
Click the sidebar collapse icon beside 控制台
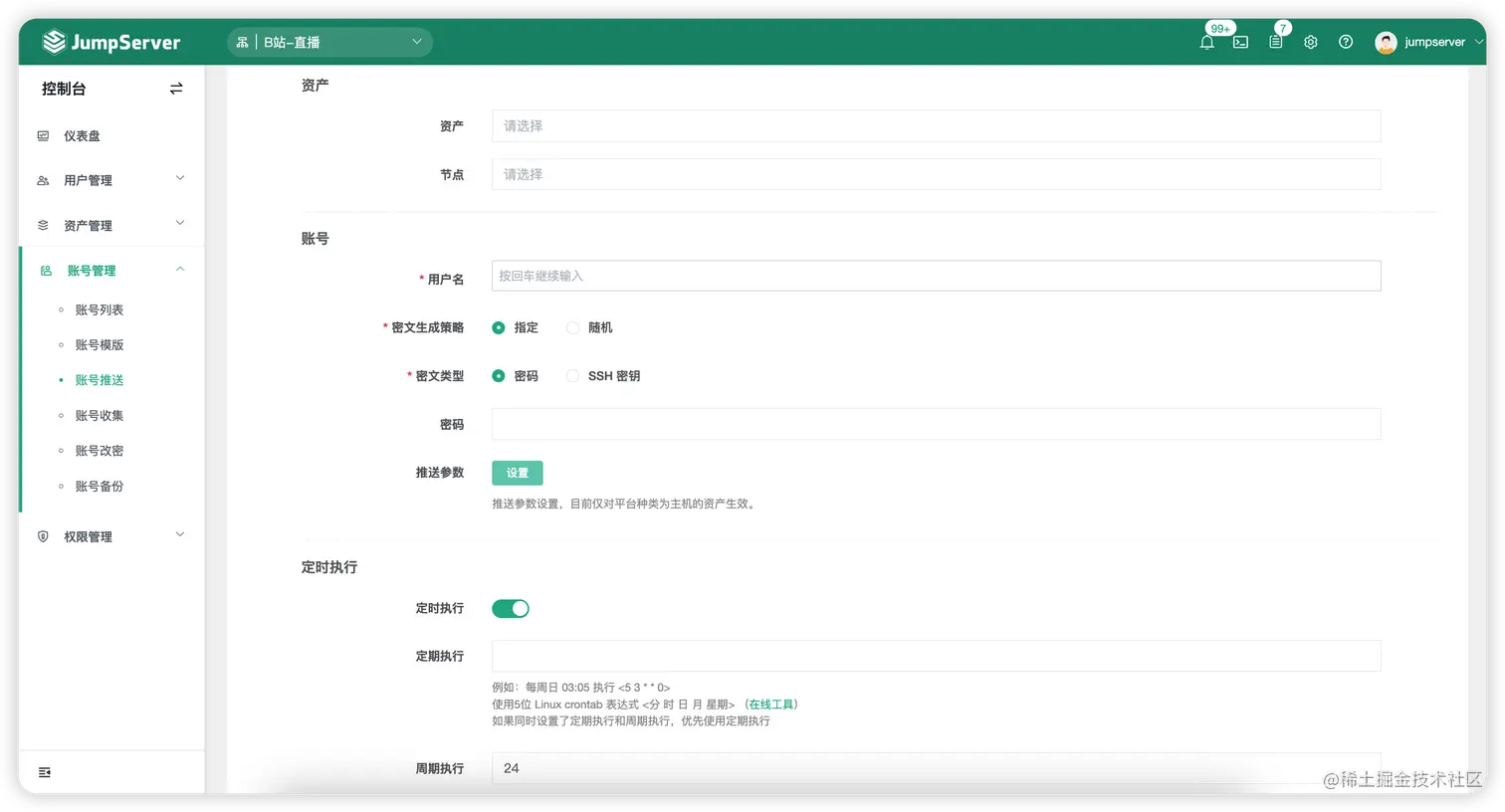pyautogui.click(x=175, y=88)
